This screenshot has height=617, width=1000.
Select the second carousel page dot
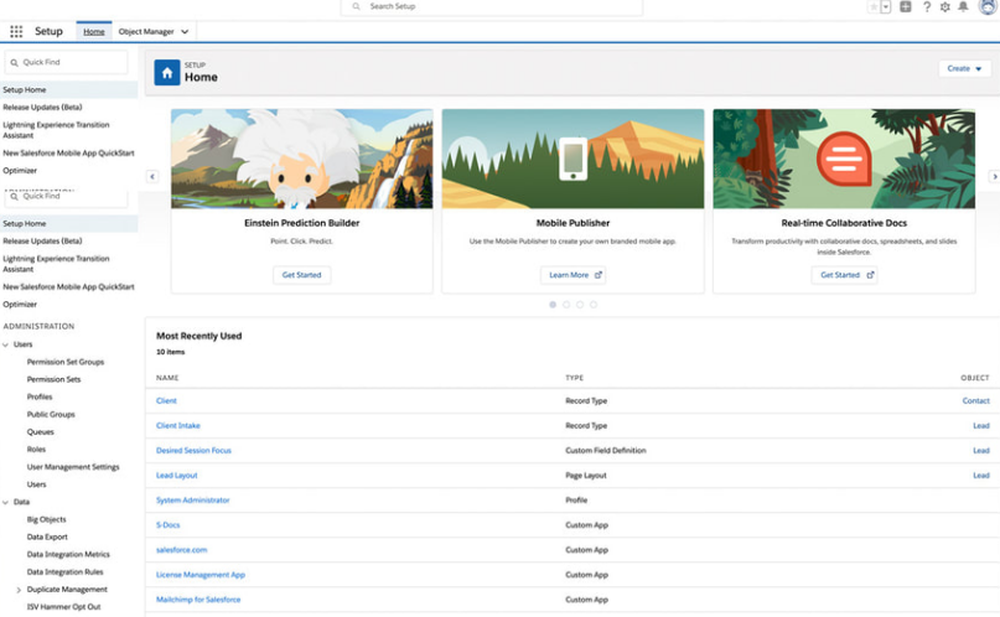click(566, 304)
